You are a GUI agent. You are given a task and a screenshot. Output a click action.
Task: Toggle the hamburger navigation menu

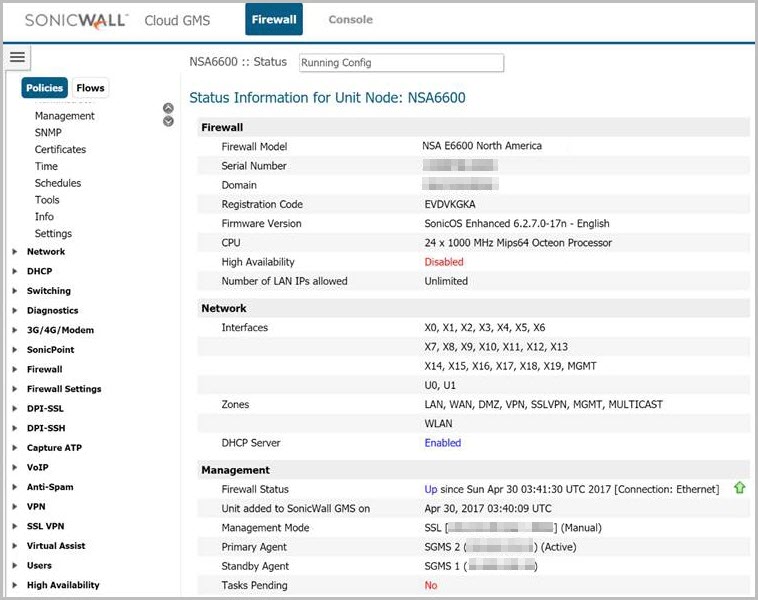pyautogui.click(x=17, y=57)
